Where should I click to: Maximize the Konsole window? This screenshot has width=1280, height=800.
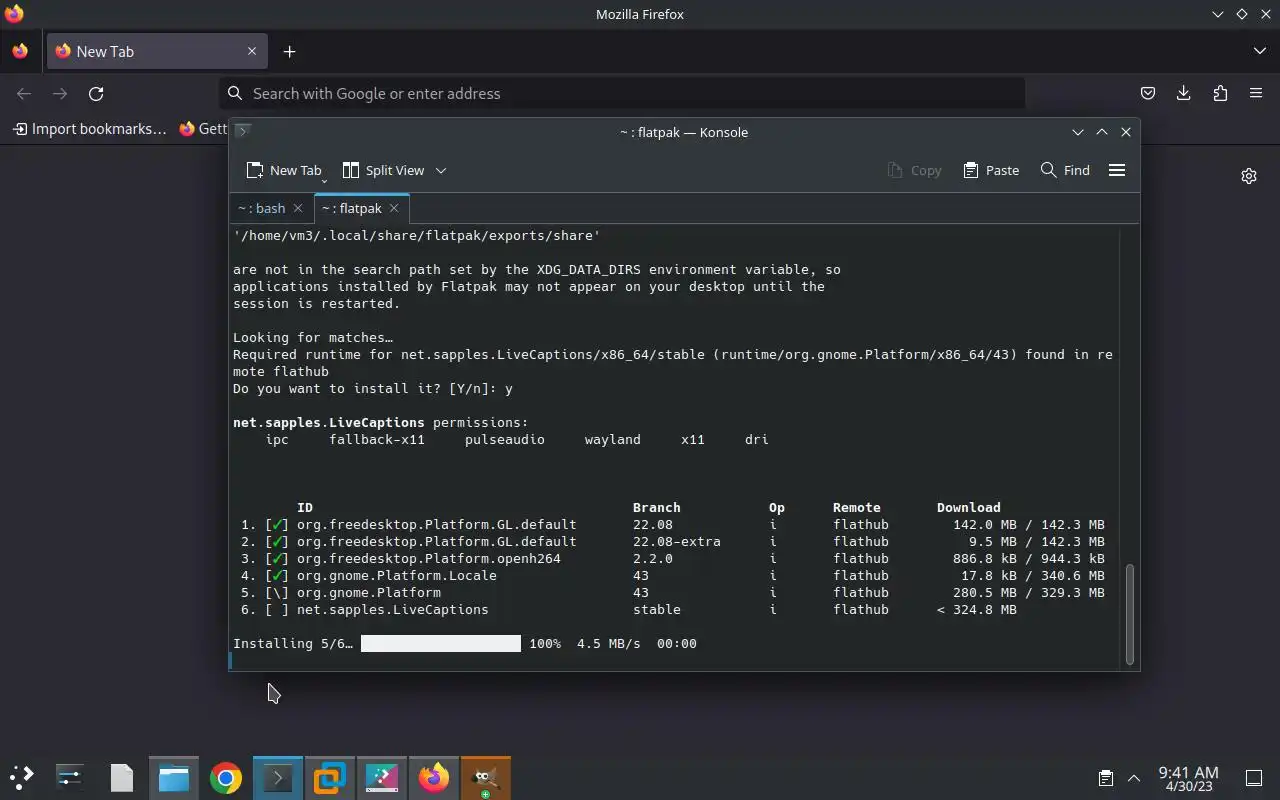click(1101, 132)
